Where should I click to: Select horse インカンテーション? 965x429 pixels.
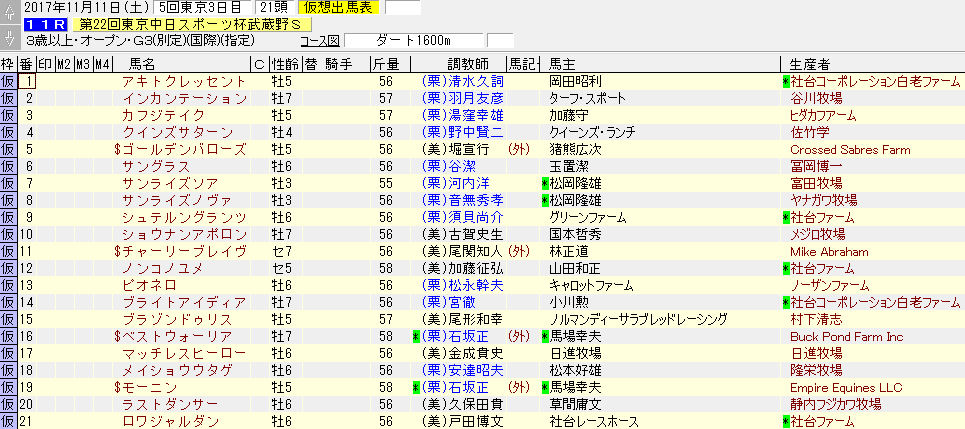tap(185, 98)
